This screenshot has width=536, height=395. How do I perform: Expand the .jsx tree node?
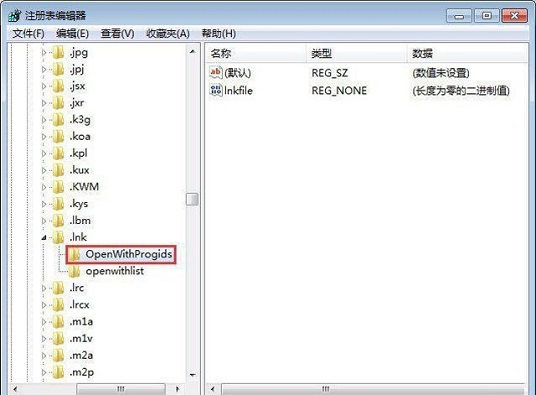click(44, 86)
